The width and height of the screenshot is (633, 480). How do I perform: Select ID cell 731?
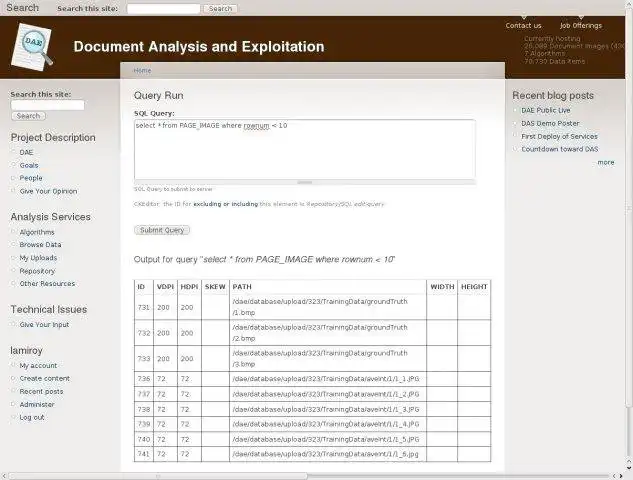pyautogui.click(x=144, y=307)
